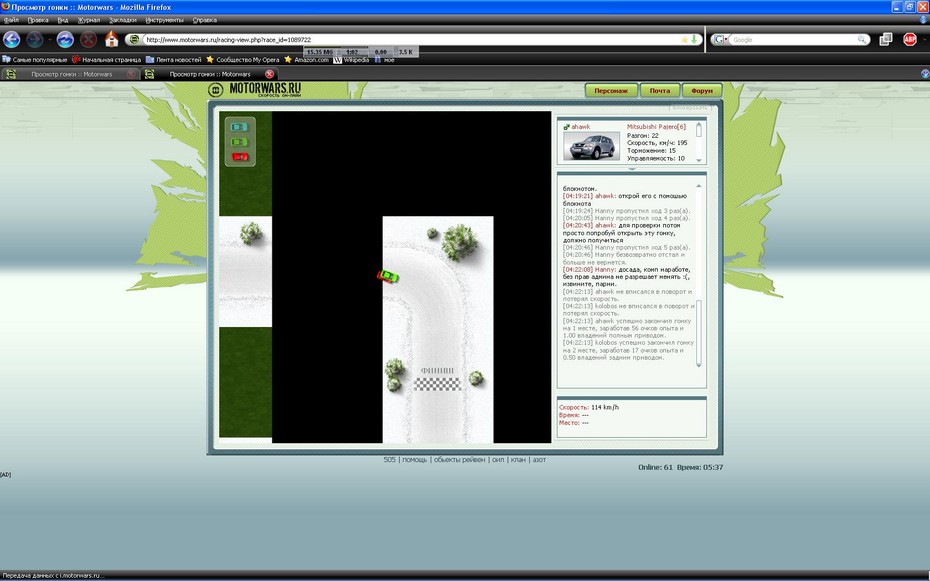Open the Вид menu

point(63,20)
